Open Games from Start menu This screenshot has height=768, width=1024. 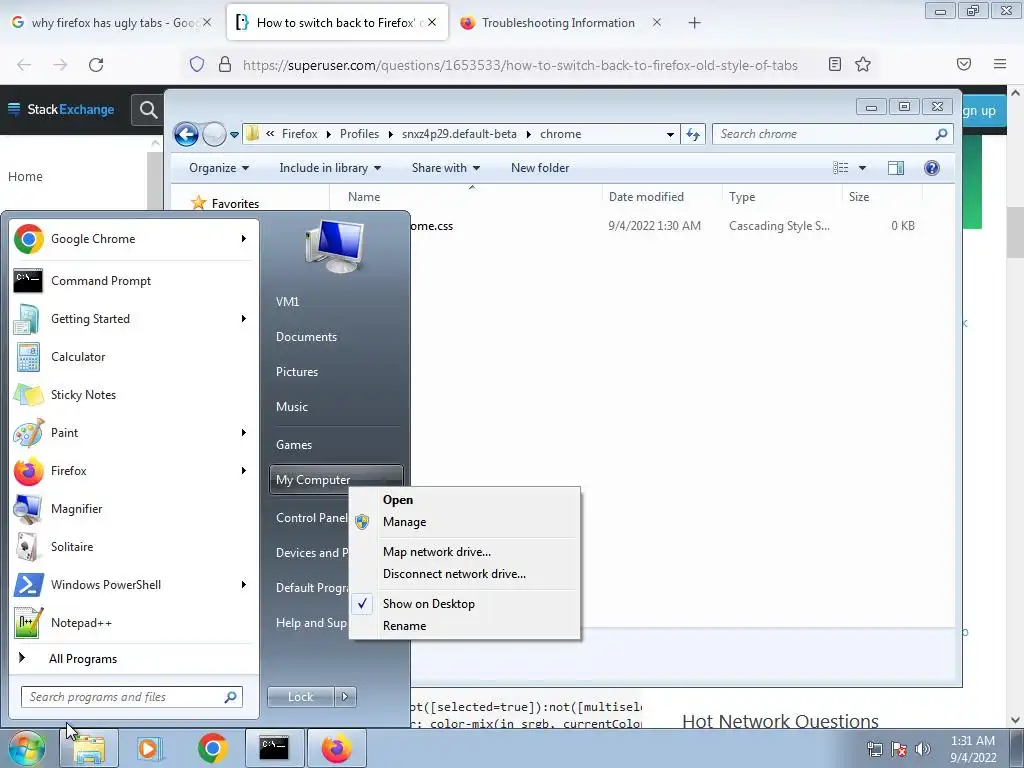coord(294,445)
